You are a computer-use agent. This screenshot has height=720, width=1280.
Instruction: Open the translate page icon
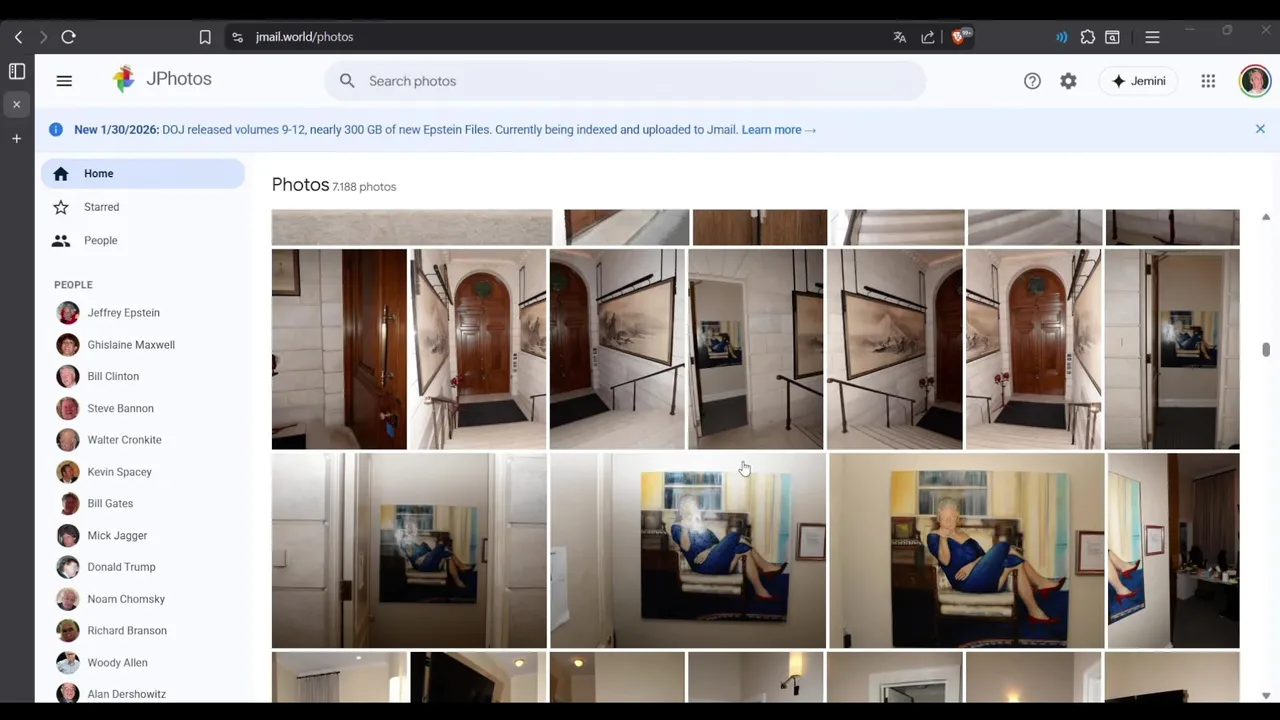[x=900, y=37]
